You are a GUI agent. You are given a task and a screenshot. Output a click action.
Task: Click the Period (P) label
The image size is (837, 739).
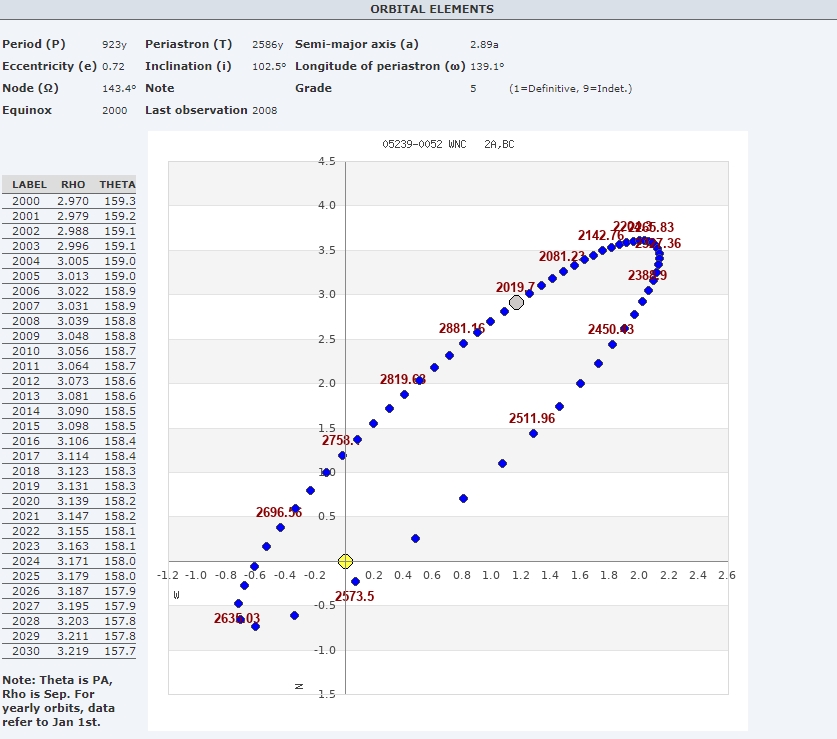[34, 44]
